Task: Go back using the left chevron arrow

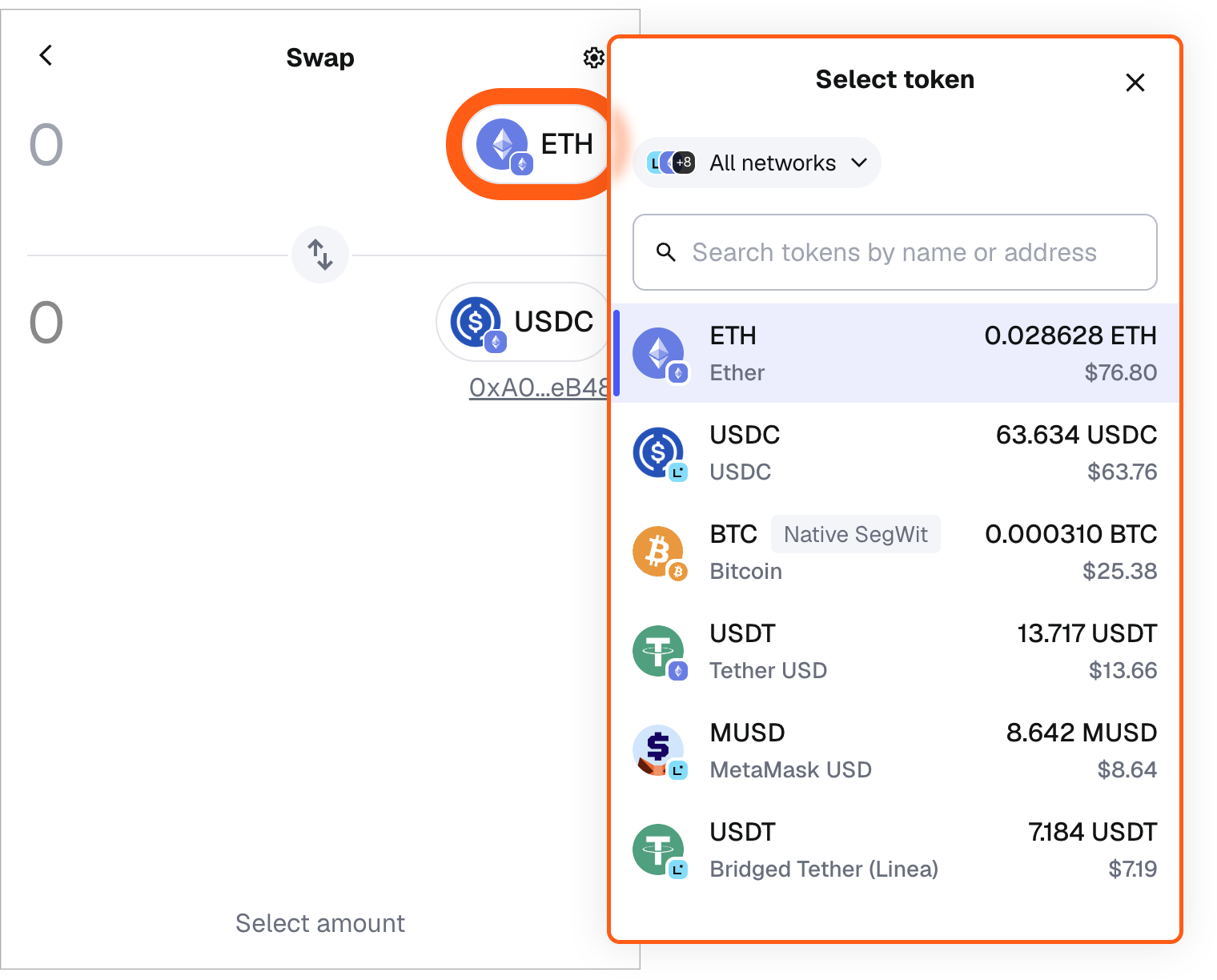Action: (46, 55)
